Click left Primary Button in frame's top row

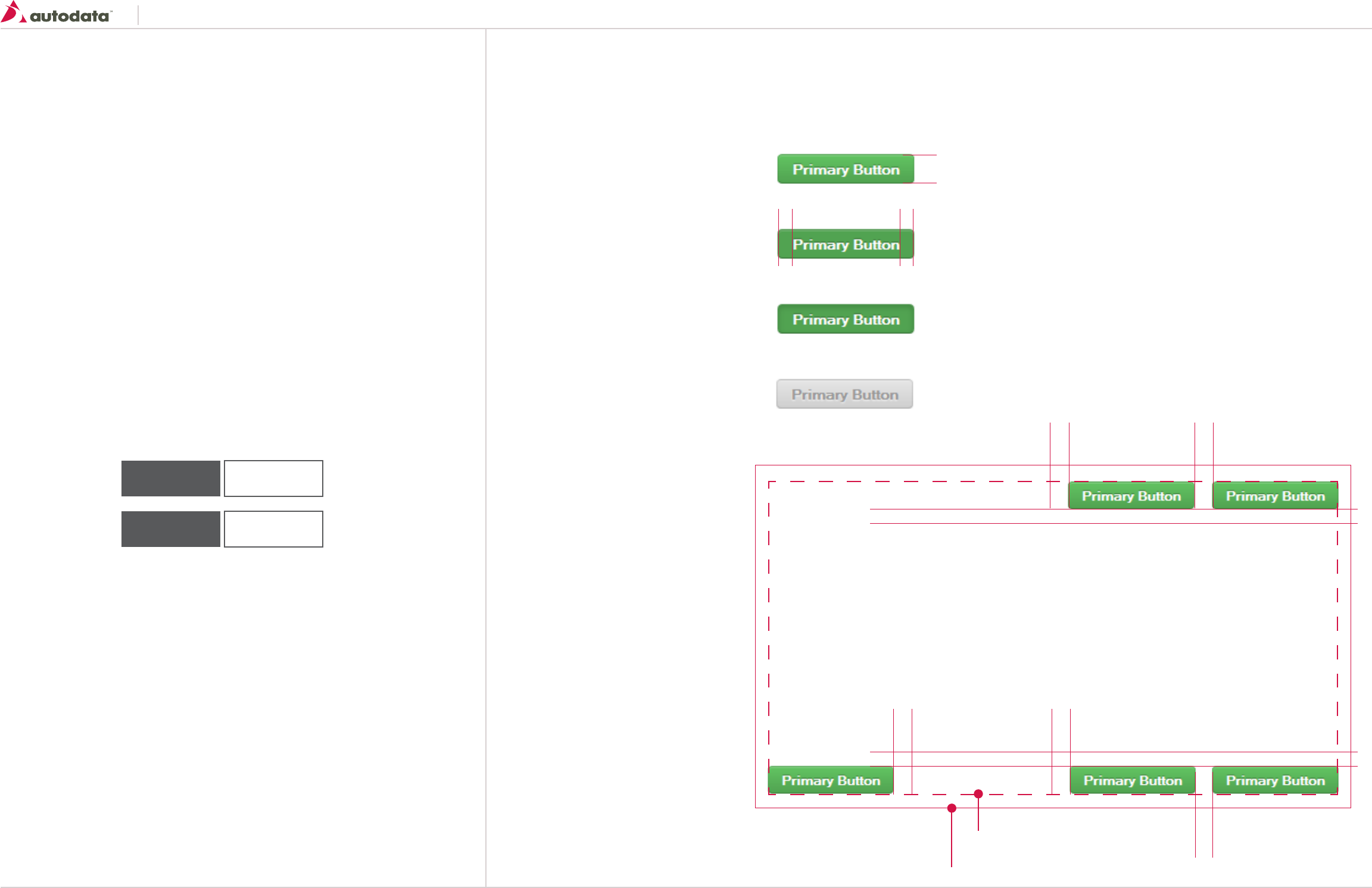point(1131,496)
